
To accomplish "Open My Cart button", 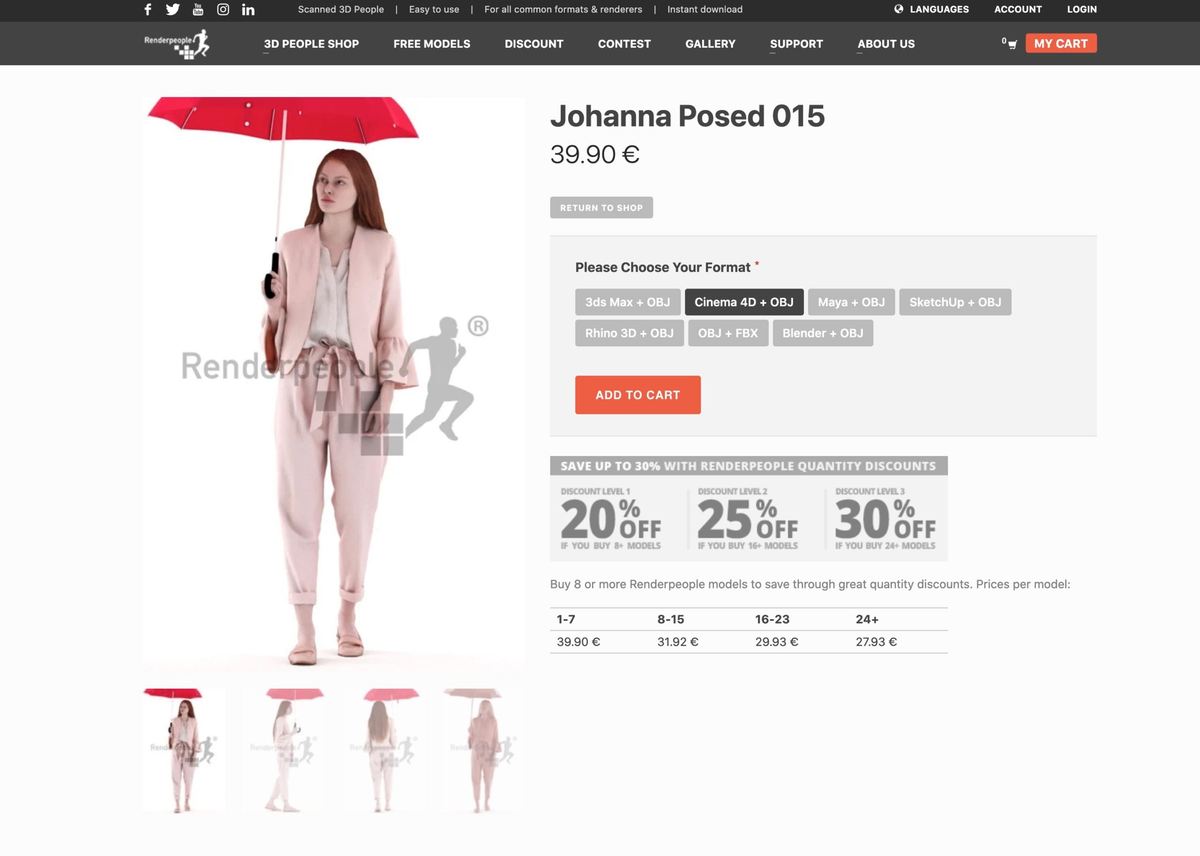I will 1061,43.
